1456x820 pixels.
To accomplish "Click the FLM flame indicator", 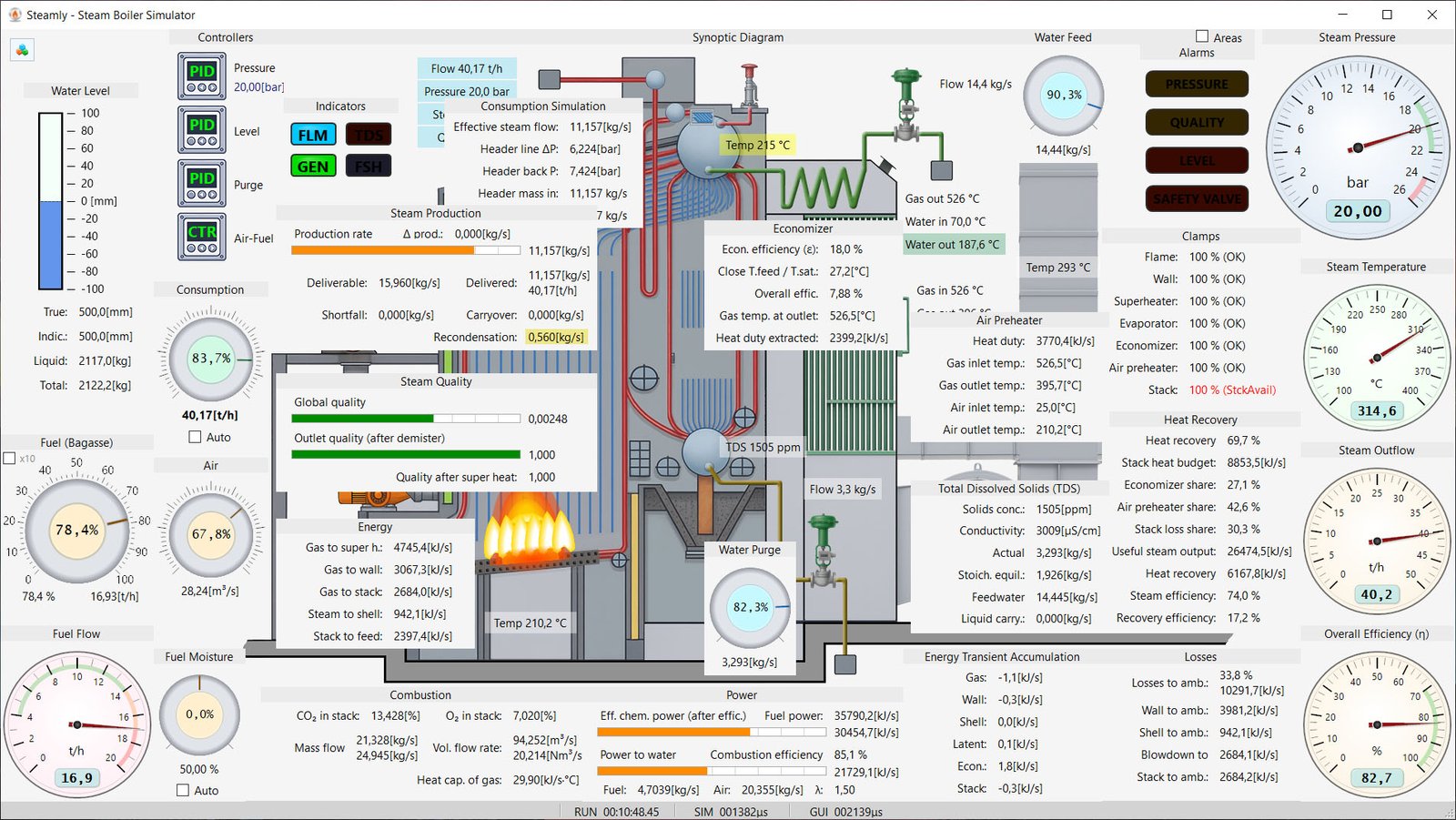I will point(313,135).
